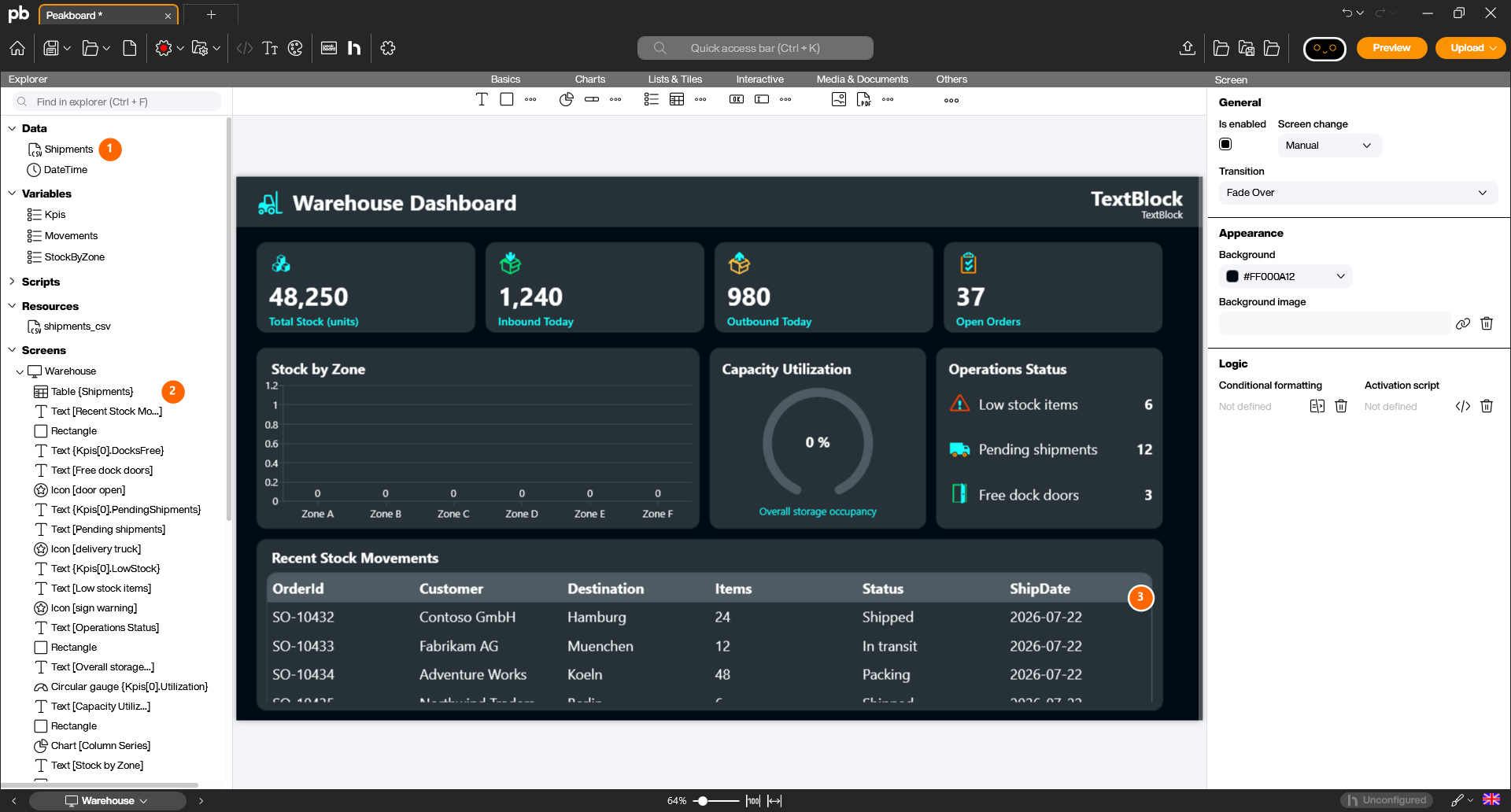Insert a text input box control

(762, 99)
